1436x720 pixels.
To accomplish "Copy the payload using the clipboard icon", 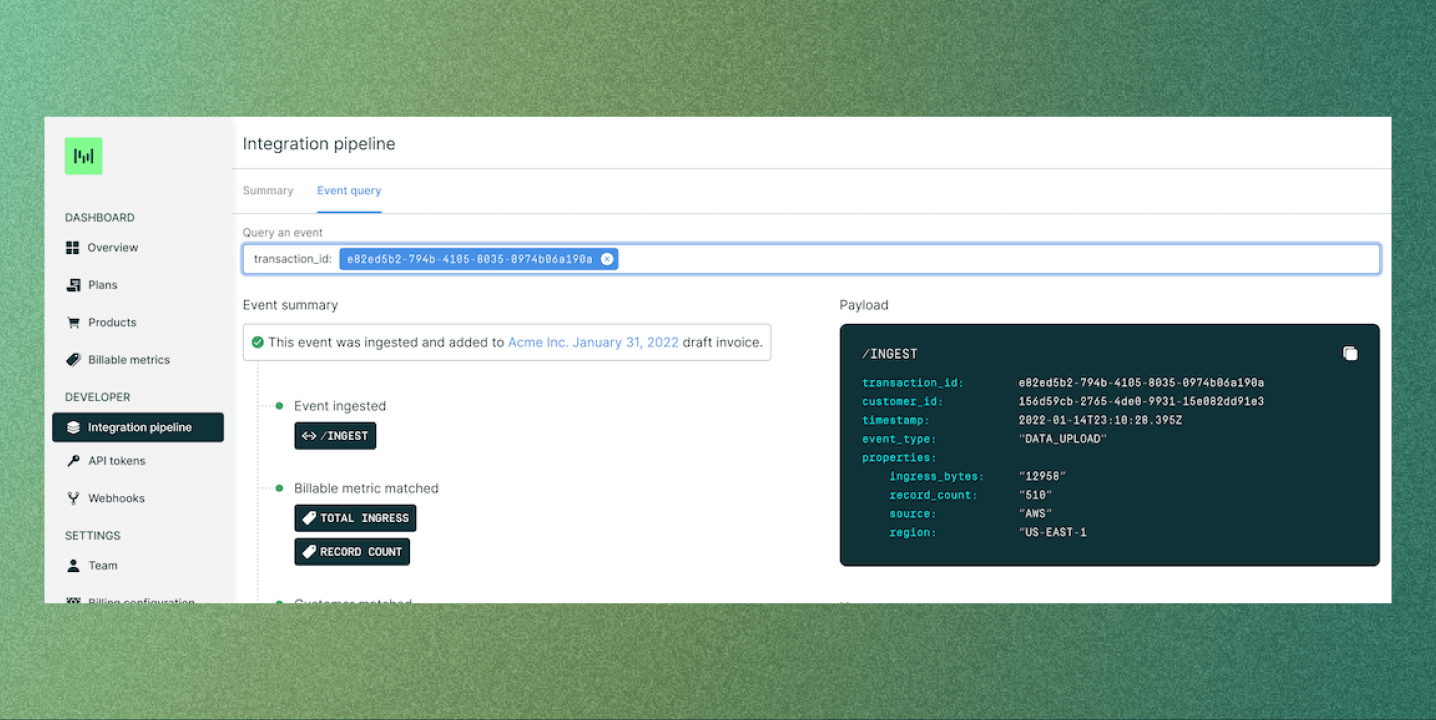I will [x=1350, y=353].
